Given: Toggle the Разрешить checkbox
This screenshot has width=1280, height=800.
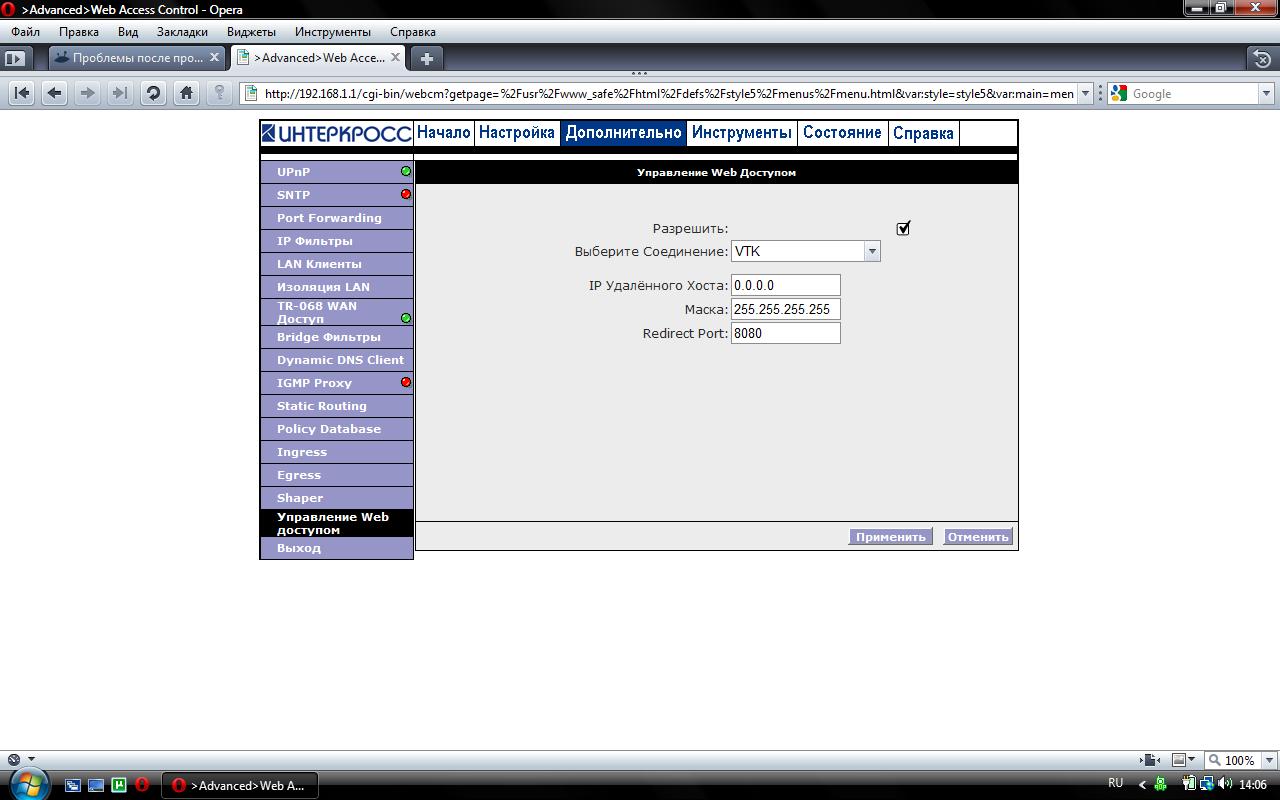Looking at the screenshot, I should click(x=903, y=228).
